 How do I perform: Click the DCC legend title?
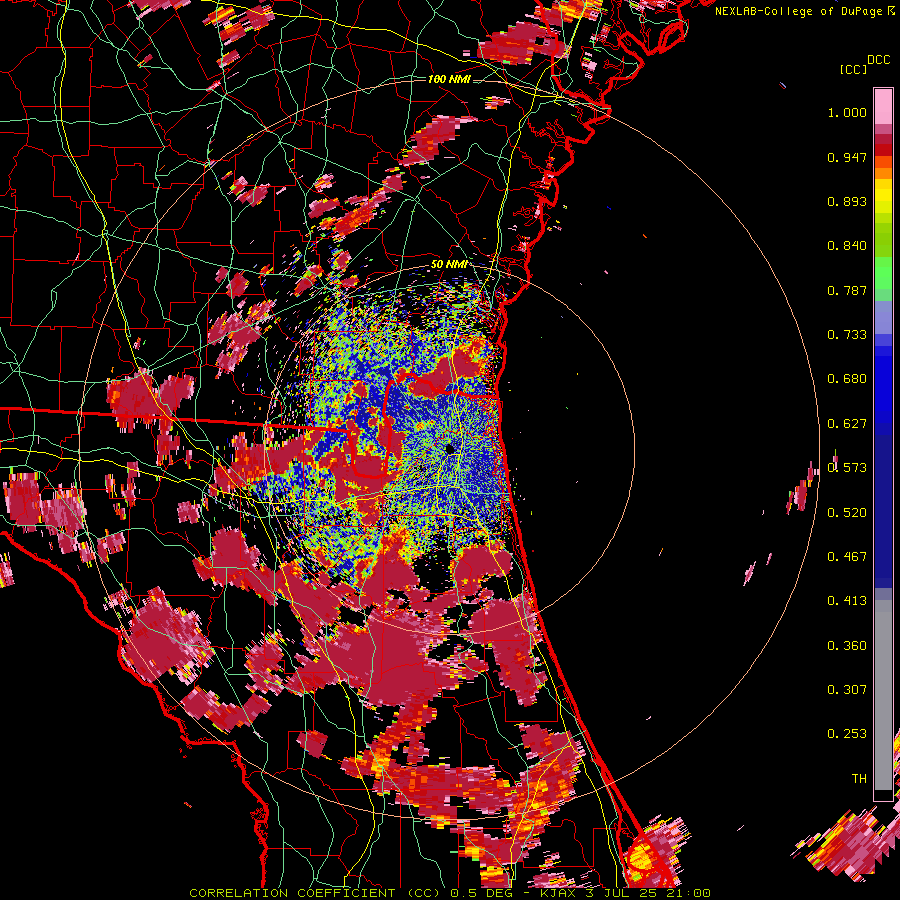[878, 60]
